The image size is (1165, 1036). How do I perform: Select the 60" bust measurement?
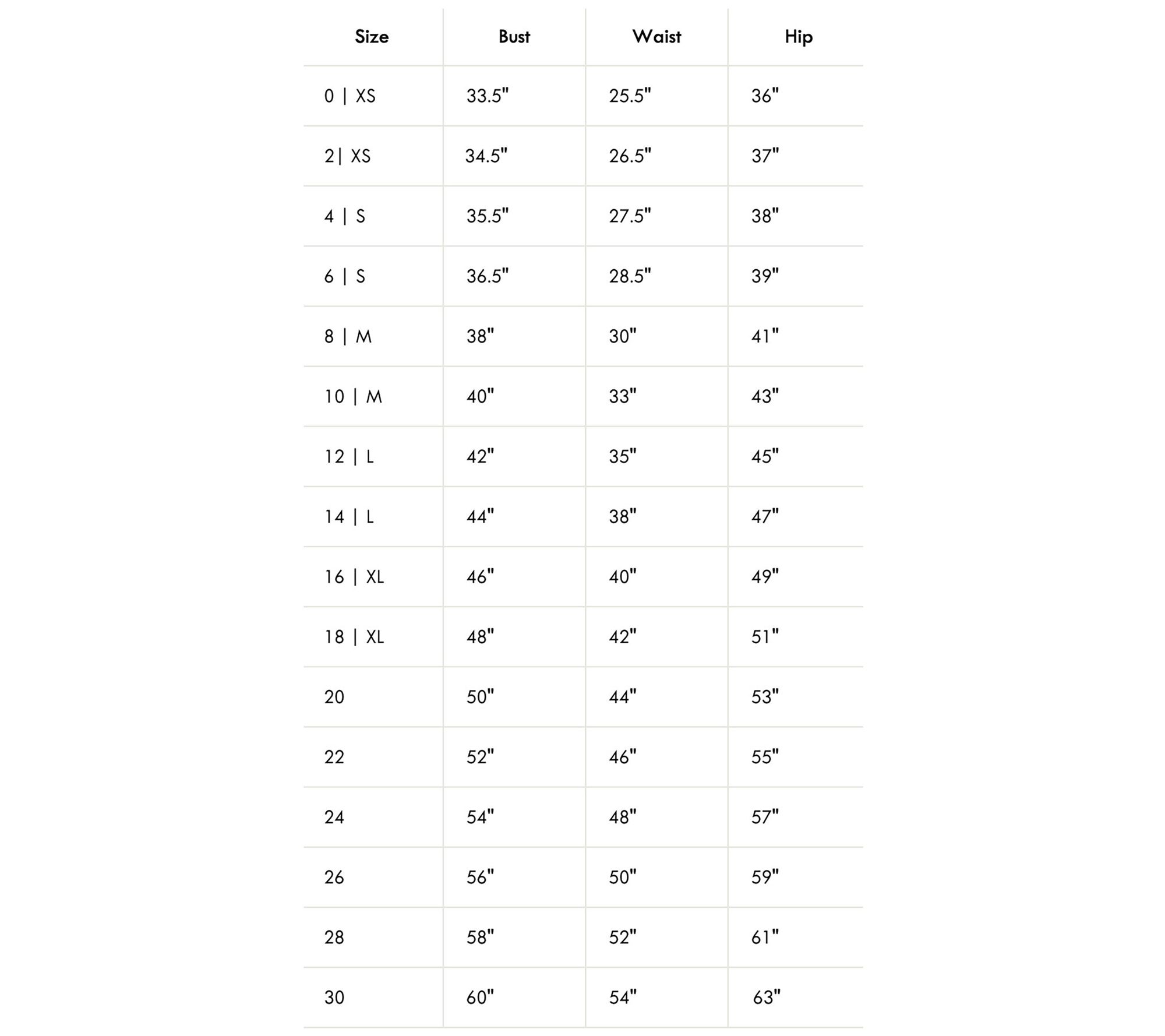tap(480, 998)
